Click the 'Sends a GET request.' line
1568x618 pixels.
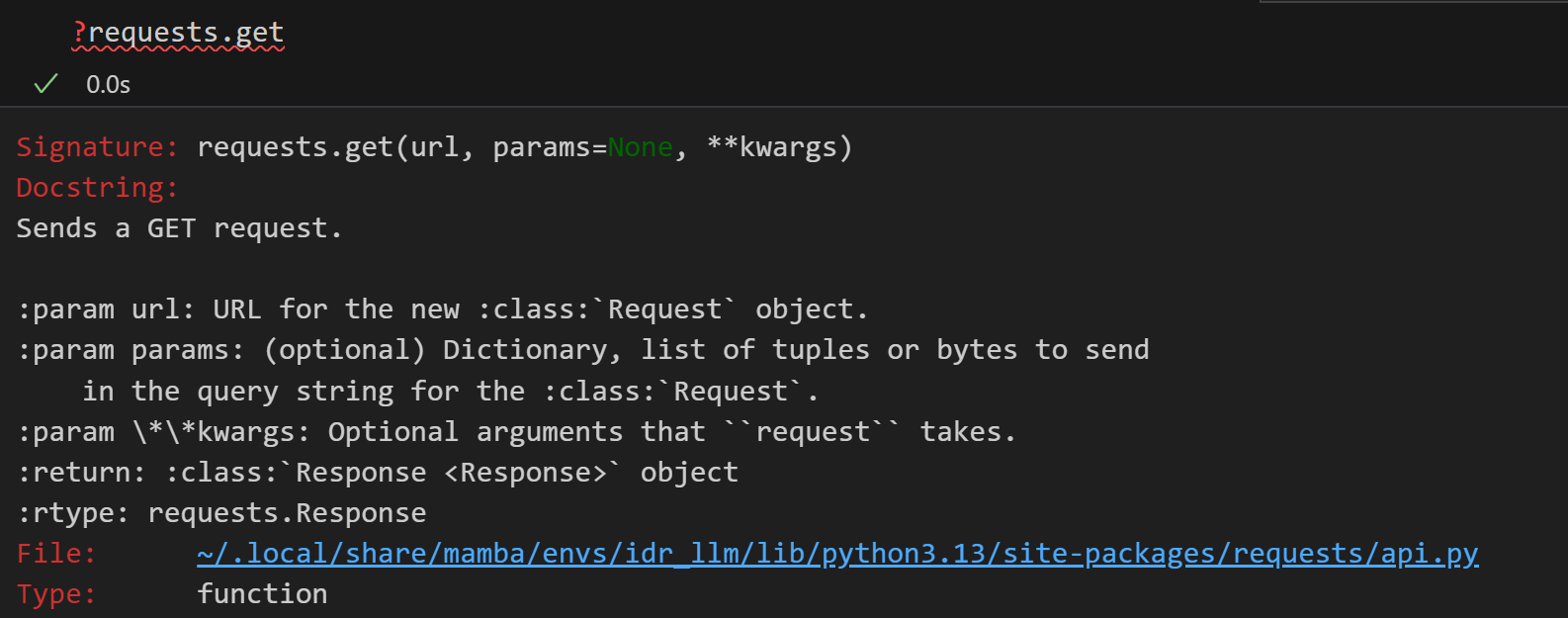pyautogui.click(x=179, y=228)
